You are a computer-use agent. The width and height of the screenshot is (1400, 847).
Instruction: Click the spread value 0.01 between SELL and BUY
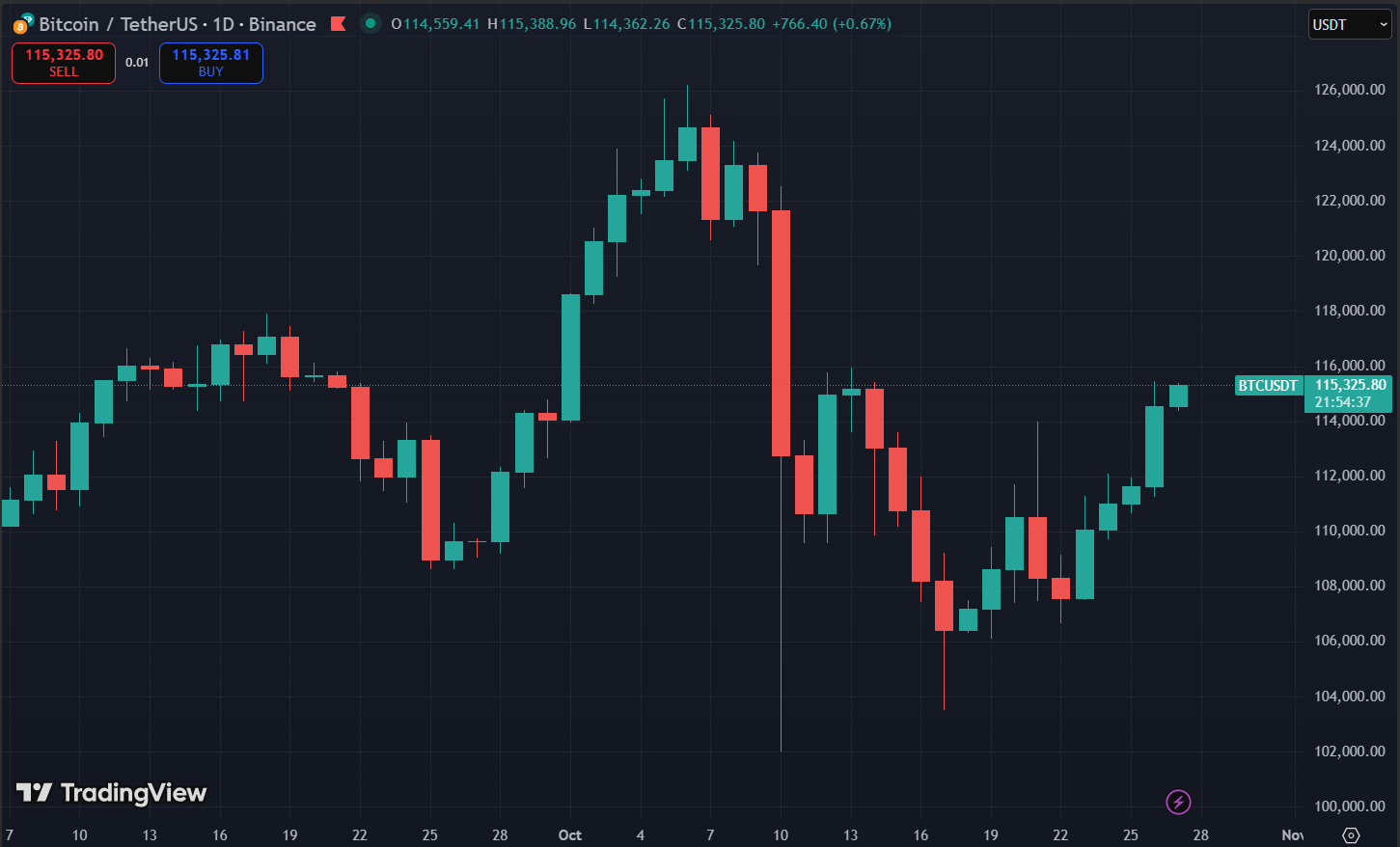click(x=138, y=61)
